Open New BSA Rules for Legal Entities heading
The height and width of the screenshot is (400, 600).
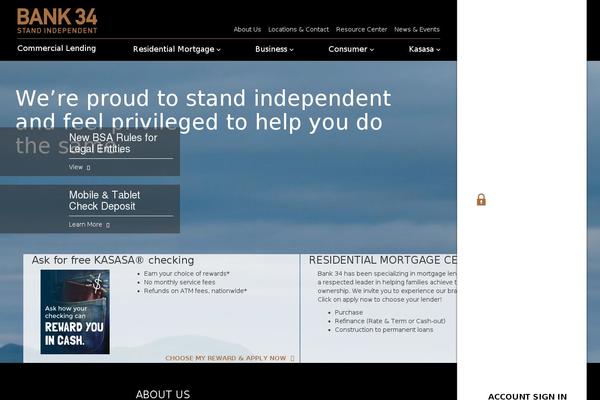(113, 143)
